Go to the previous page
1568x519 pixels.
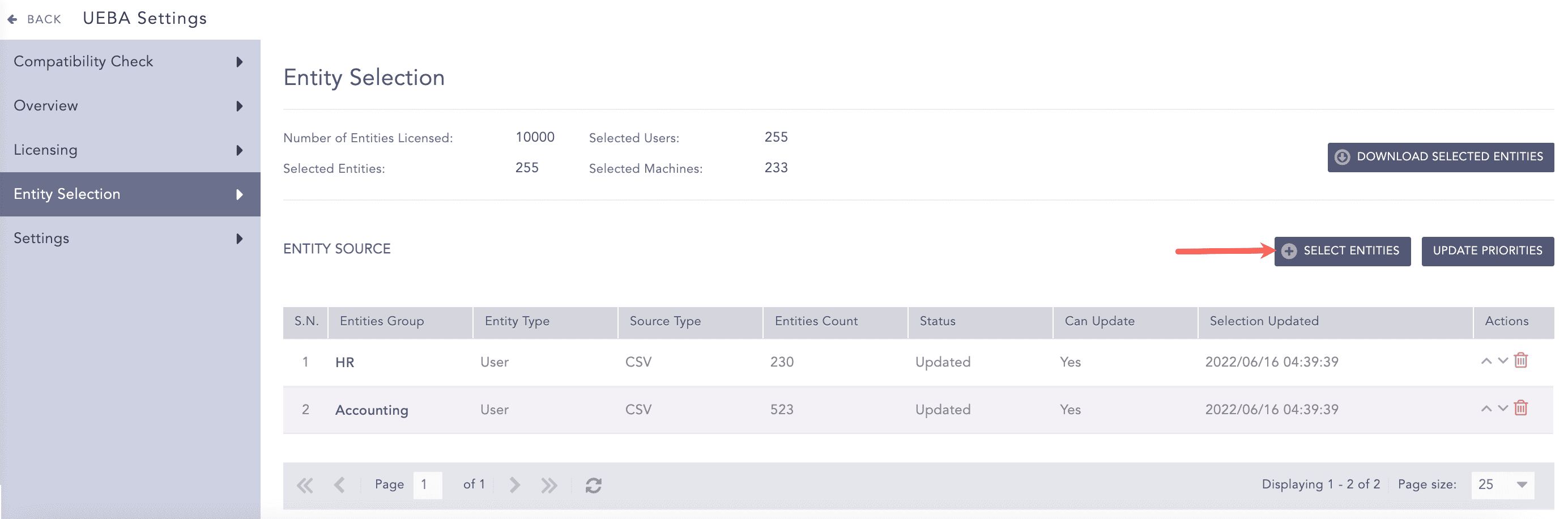pyautogui.click(x=340, y=484)
